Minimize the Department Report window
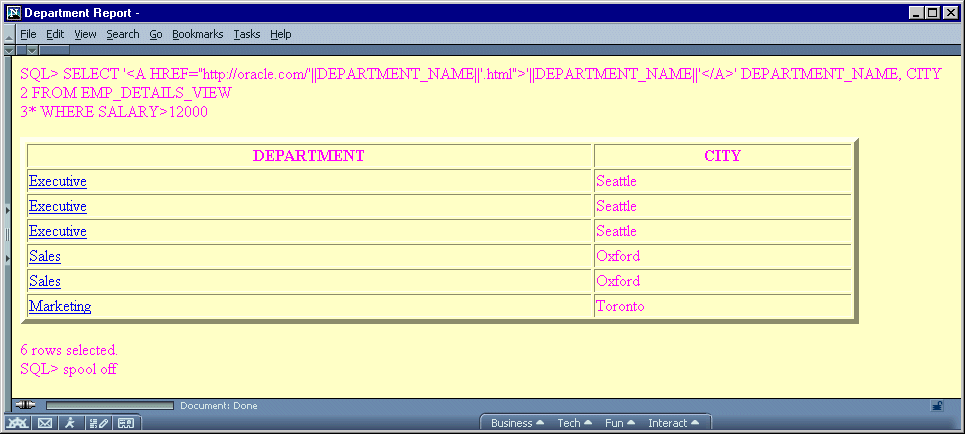The image size is (965, 434). [916, 12]
